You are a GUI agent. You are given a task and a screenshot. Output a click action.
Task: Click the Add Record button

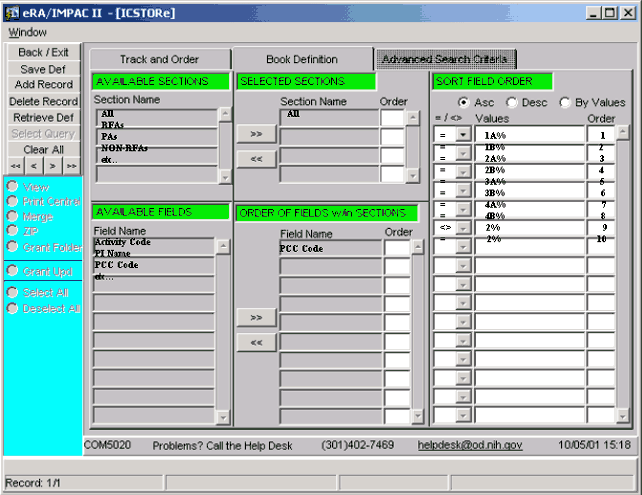(x=43, y=84)
